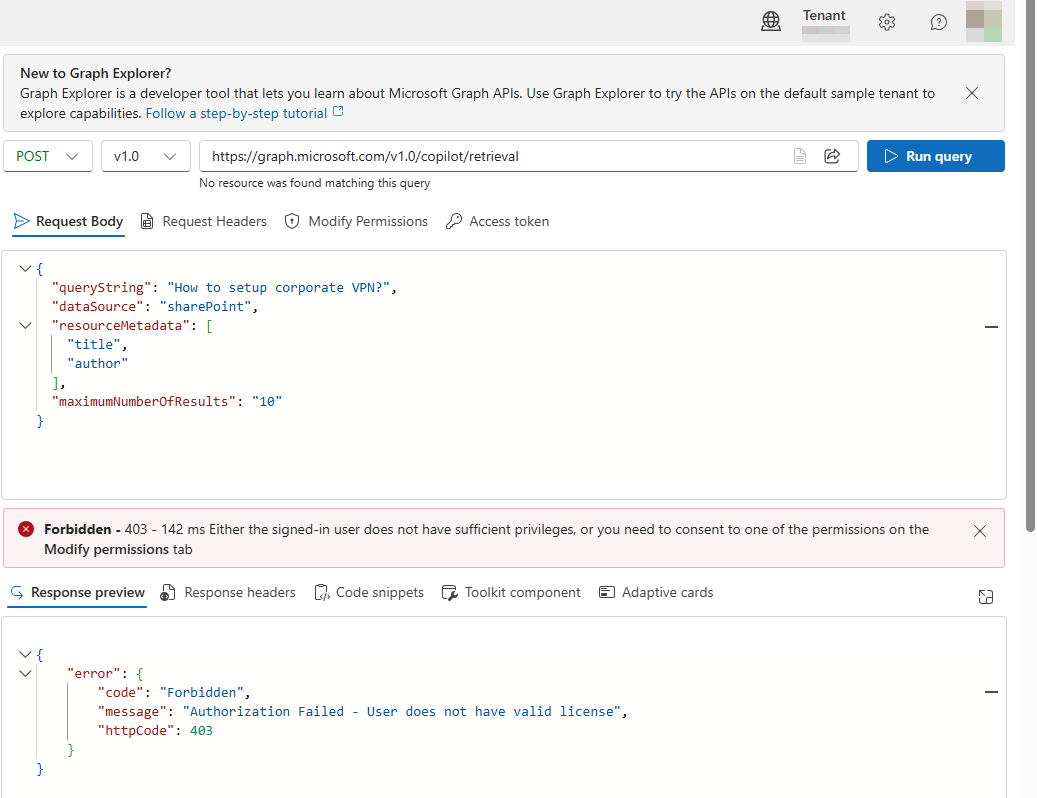Select the page vertical scrollbar
Image resolution: width=1037 pixels, height=798 pixels.
[x=1030, y=264]
